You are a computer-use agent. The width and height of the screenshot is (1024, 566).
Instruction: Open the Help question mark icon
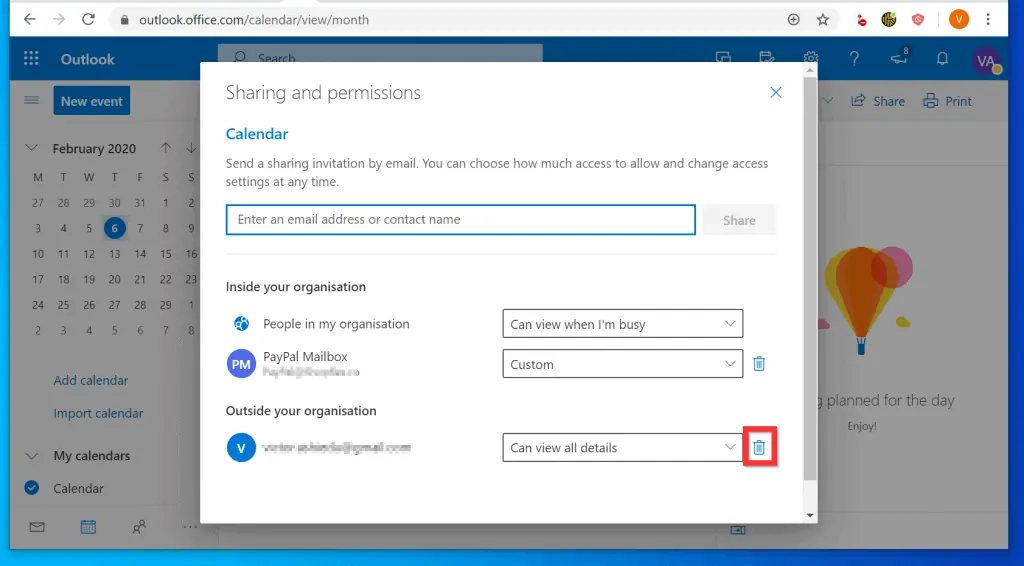click(854, 59)
